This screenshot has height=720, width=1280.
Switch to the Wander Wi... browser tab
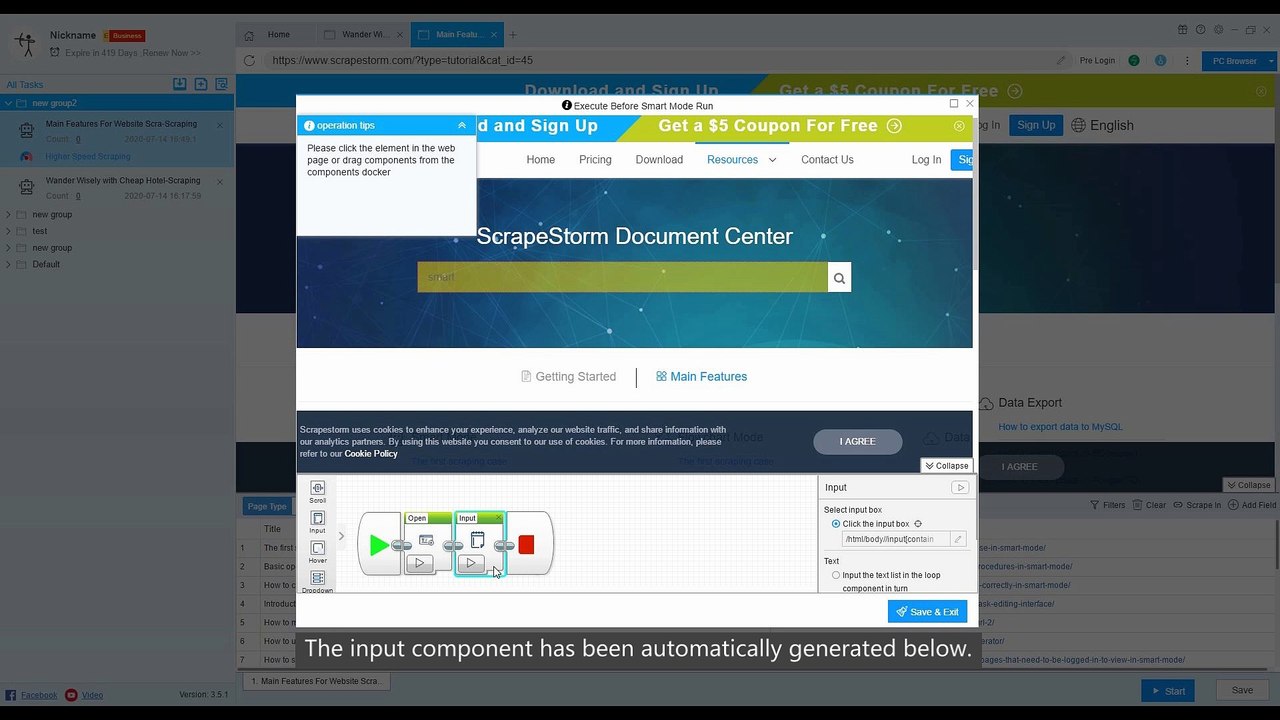coord(364,35)
